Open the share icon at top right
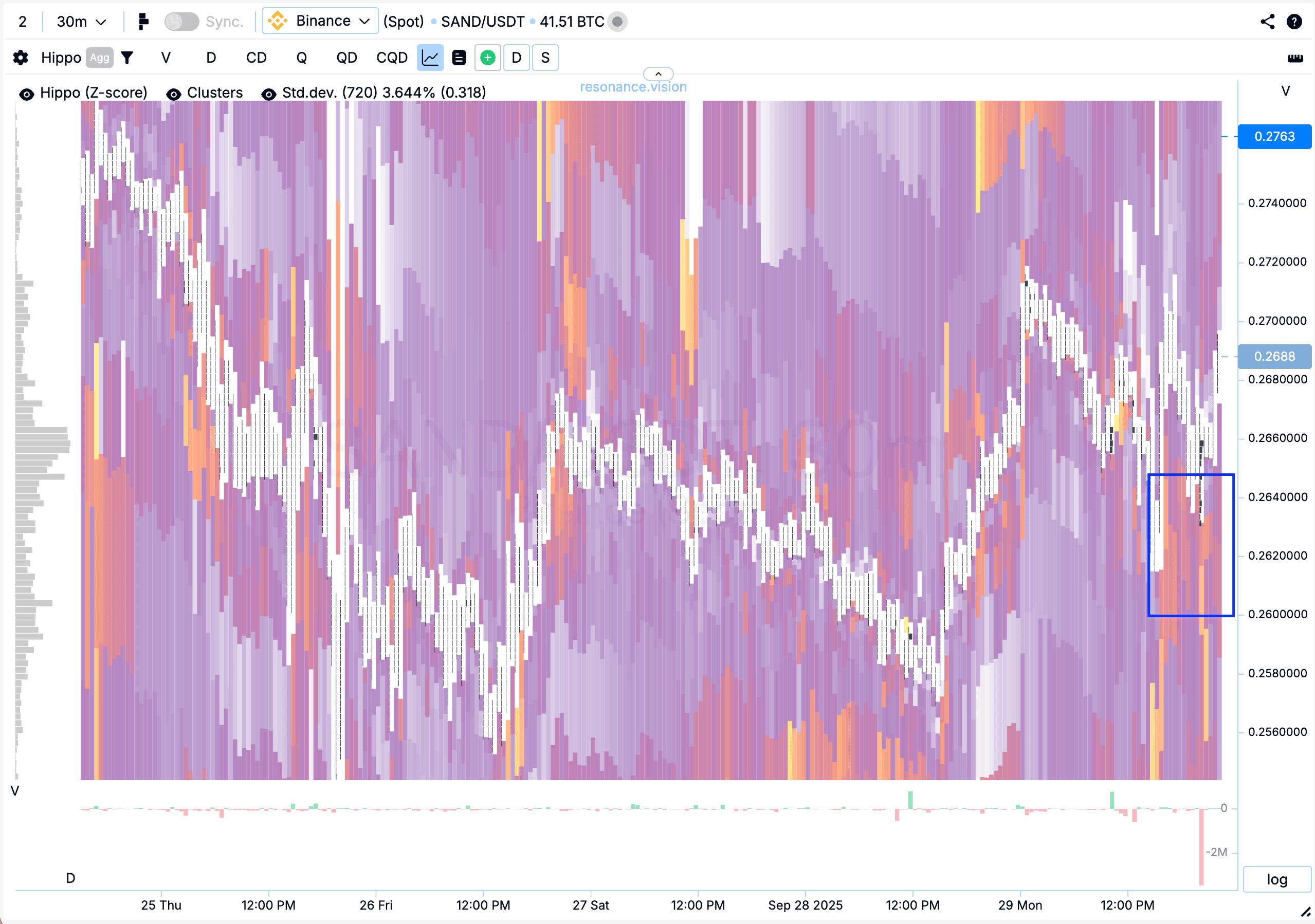This screenshot has width=1315, height=924. pos(1268,22)
